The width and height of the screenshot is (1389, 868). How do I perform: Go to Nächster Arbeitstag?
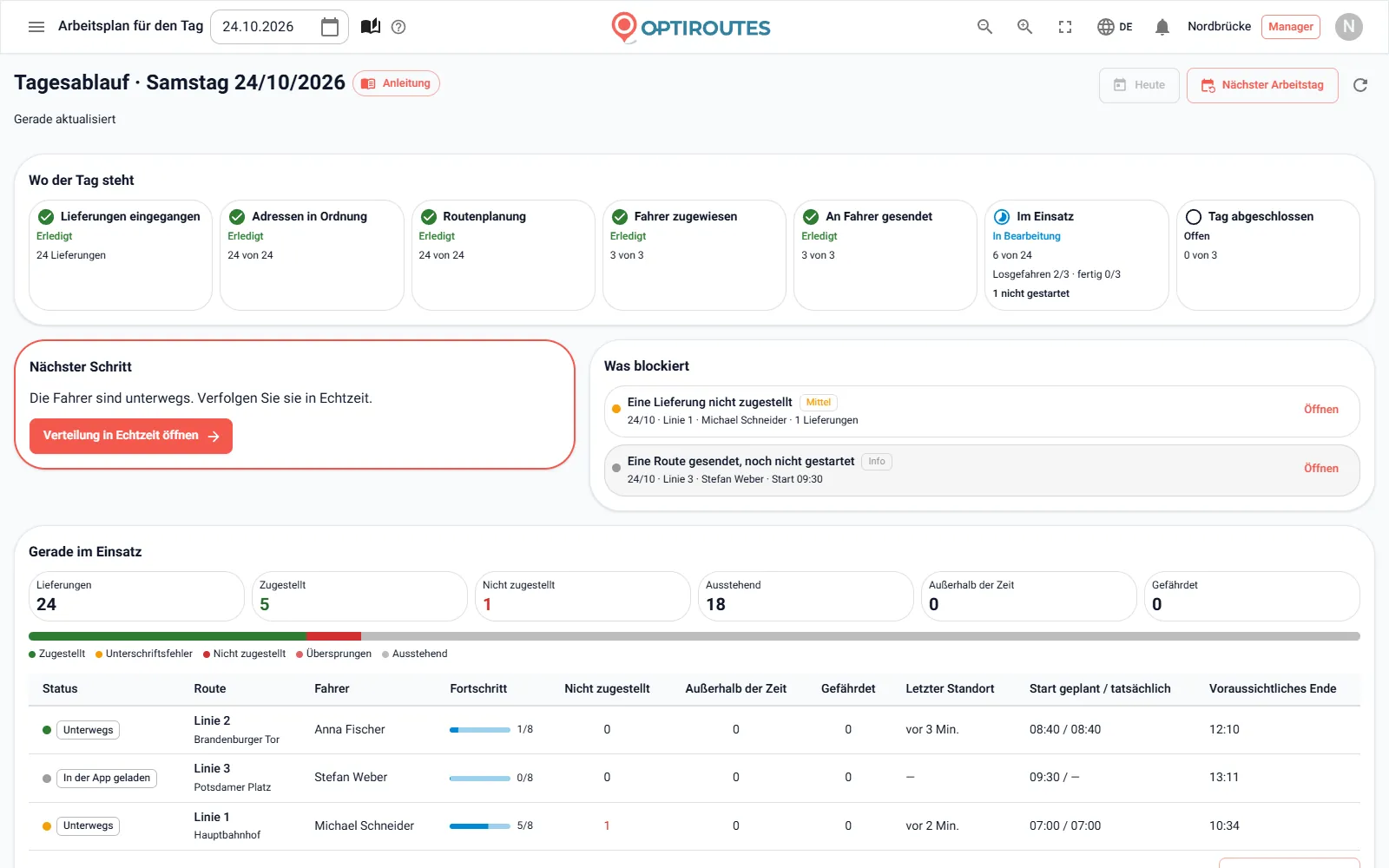tap(1262, 85)
